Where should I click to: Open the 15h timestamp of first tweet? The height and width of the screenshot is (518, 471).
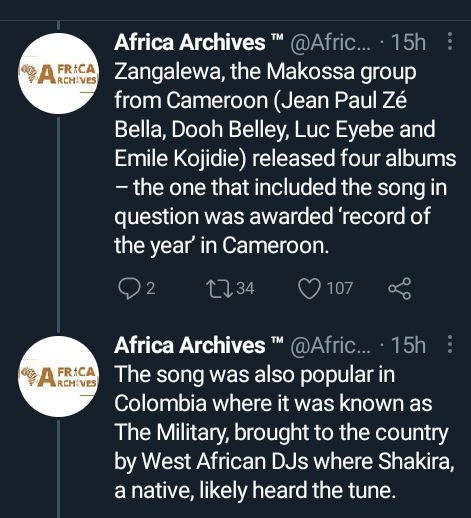pyautogui.click(x=408, y=42)
